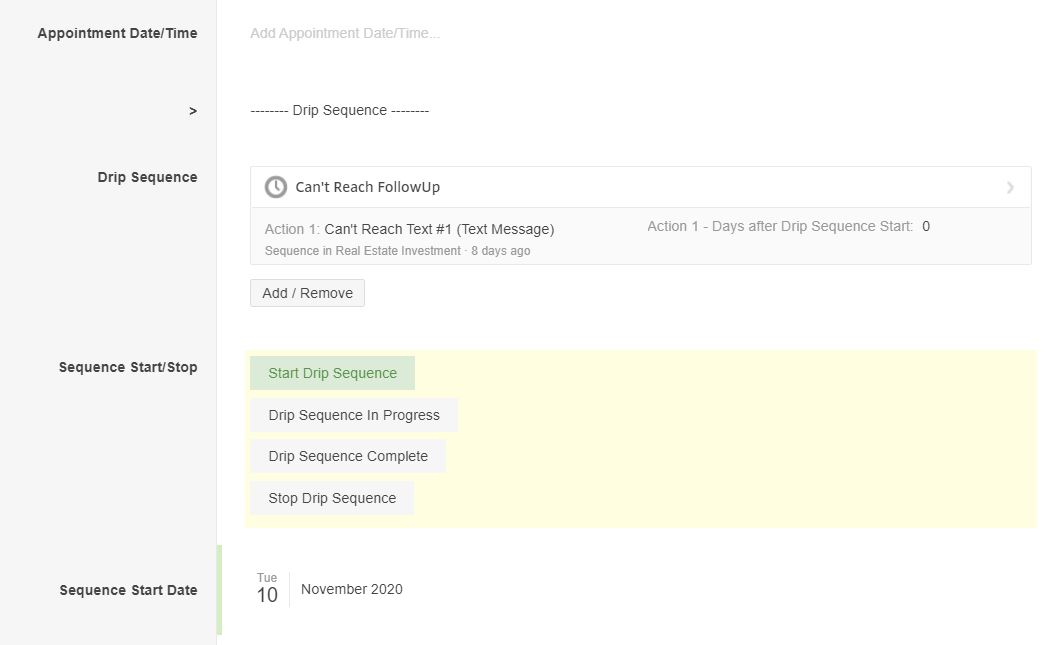
Task: Click the Add / Remove button
Action: click(307, 293)
